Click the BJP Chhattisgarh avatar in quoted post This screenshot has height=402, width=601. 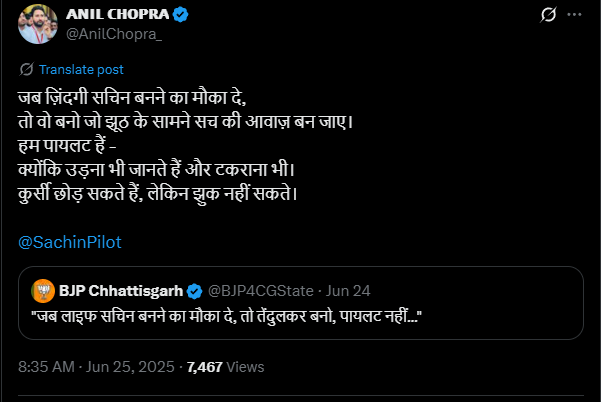[43, 290]
